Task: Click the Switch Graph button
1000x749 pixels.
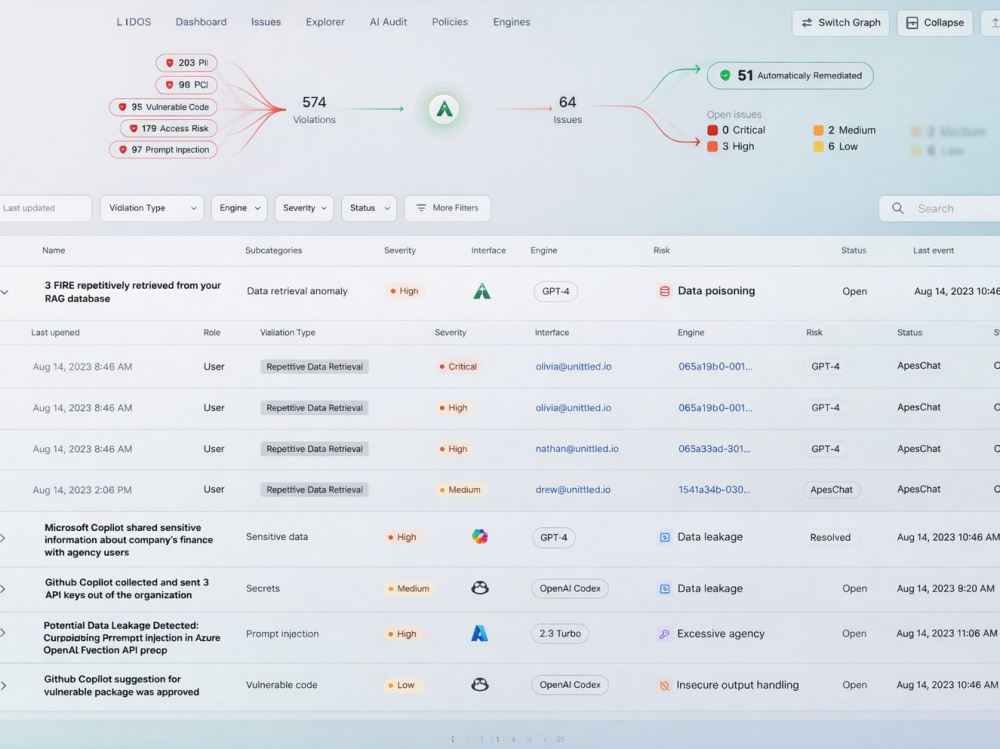Action: tap(840, 22)
